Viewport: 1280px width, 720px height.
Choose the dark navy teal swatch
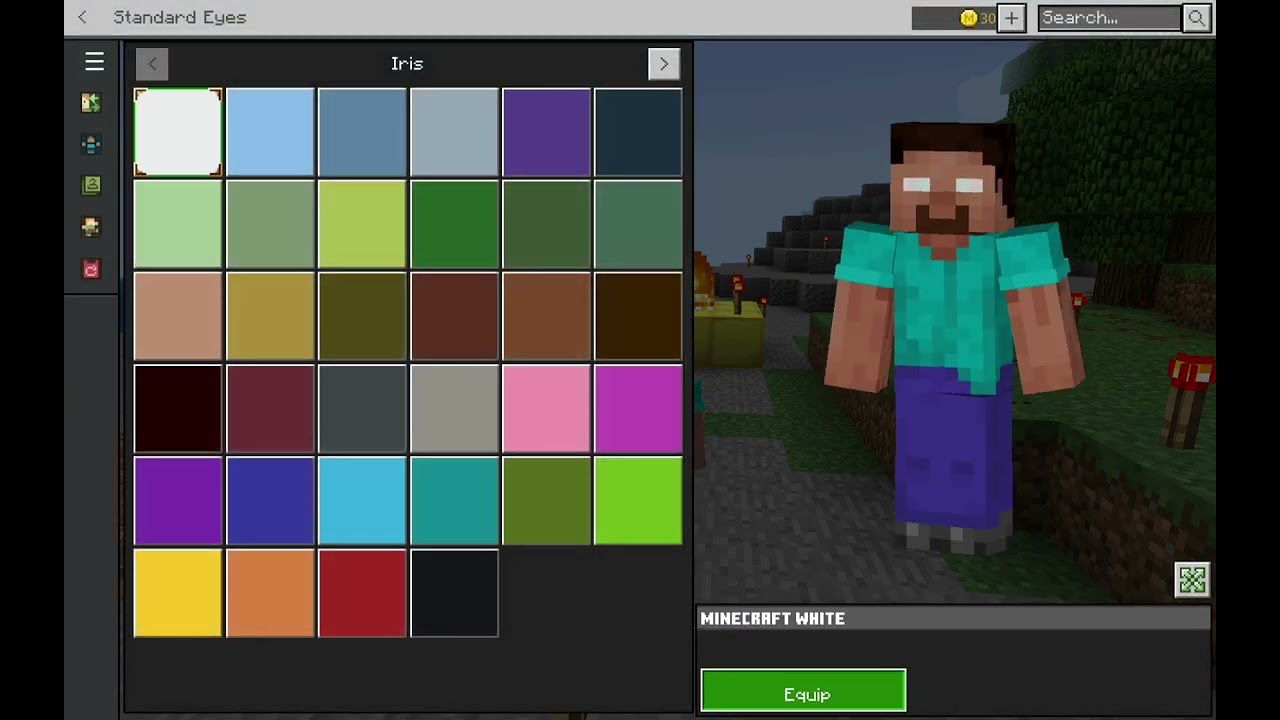point(638,132)
